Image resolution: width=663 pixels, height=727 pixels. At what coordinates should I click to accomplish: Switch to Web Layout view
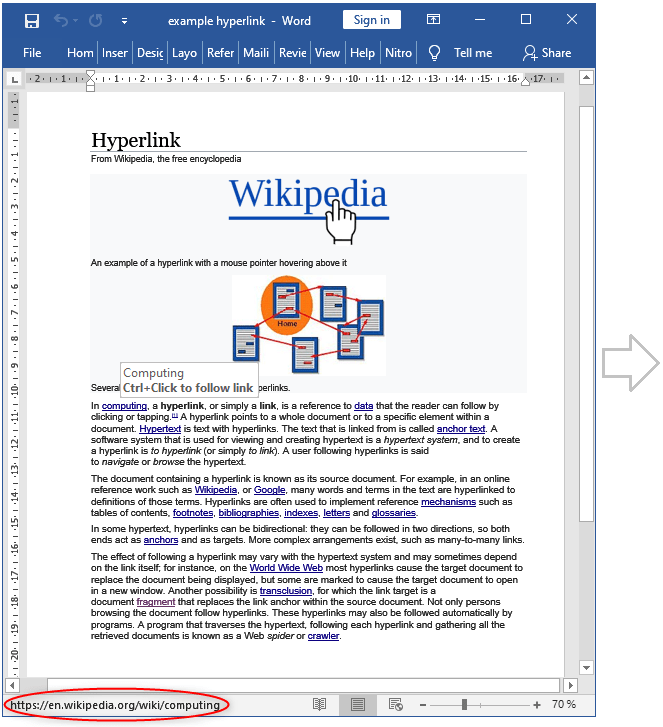pos(395,705)
